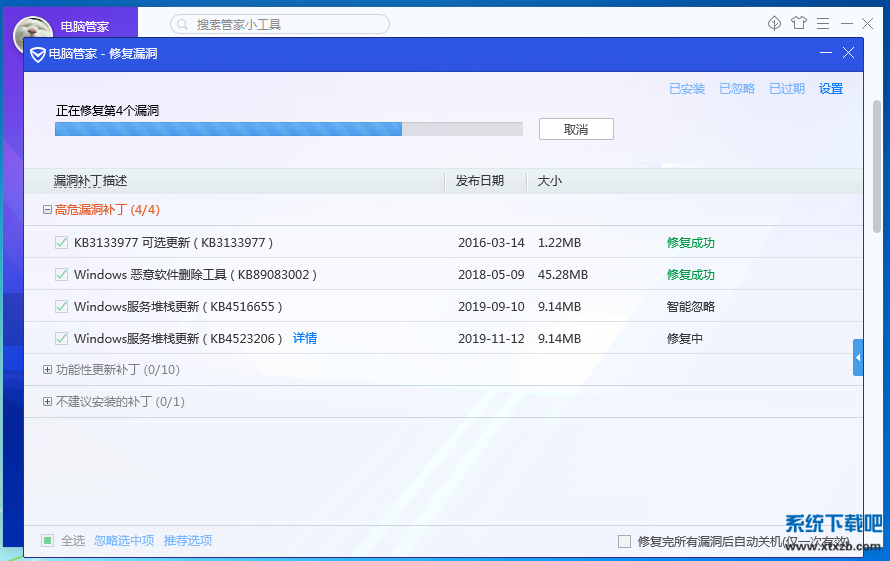Uncheck the Windows 恶意软件删除工具 checkbox
The height and width of the screenshot is (561, 890).
tap(61, 274)
